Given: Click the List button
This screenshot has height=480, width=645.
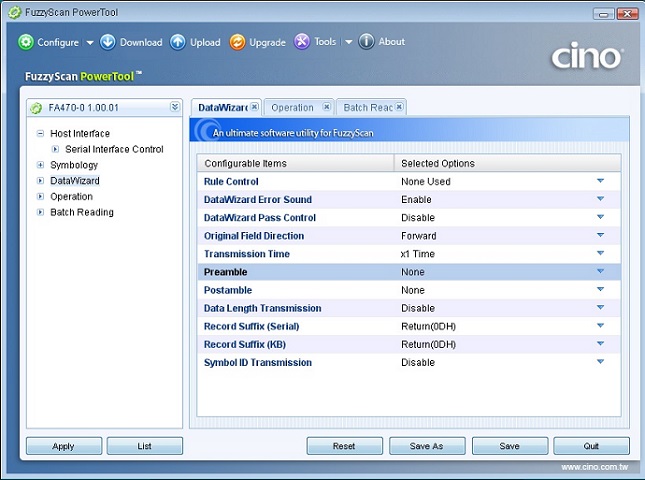Looking at the screenshot, I should point(145,446).
